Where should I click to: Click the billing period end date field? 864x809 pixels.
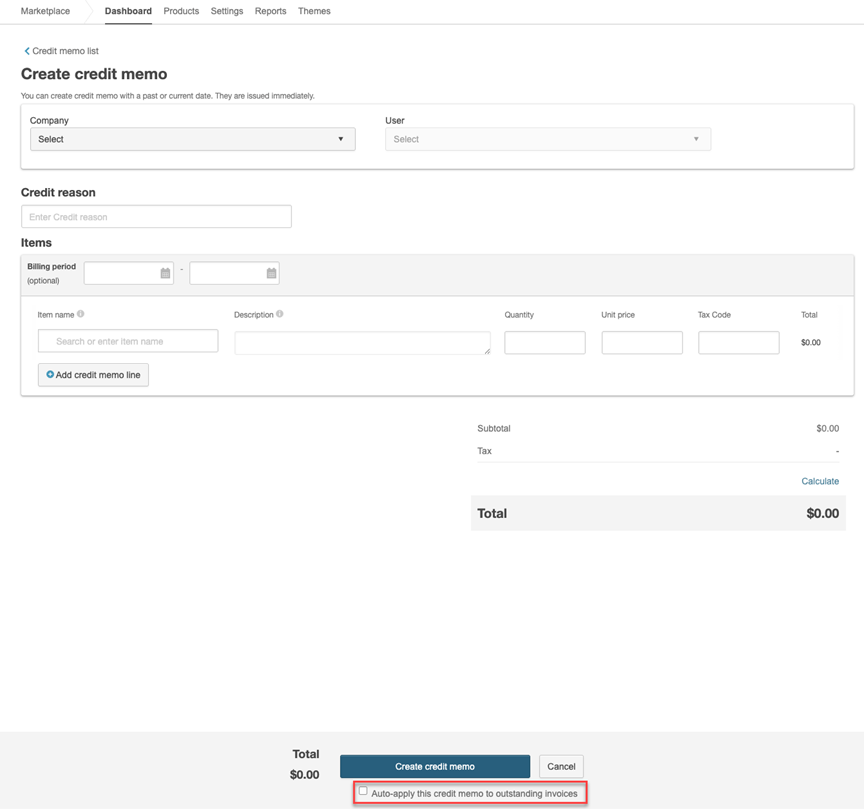click(x=234, y=273)
